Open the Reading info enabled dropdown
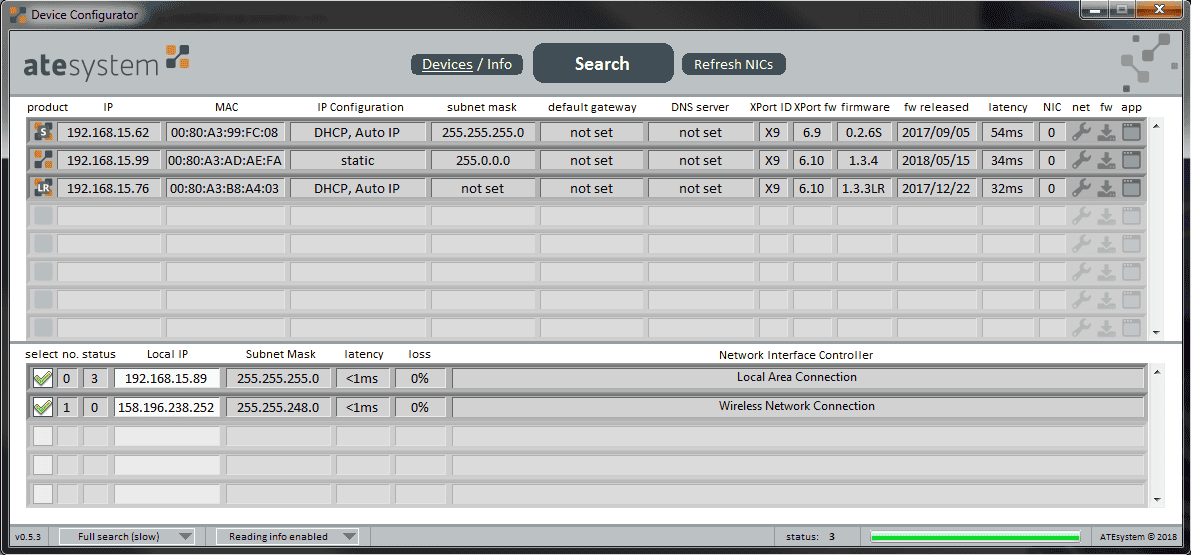This screenshot has width=1191, height=555. (286, 537)
